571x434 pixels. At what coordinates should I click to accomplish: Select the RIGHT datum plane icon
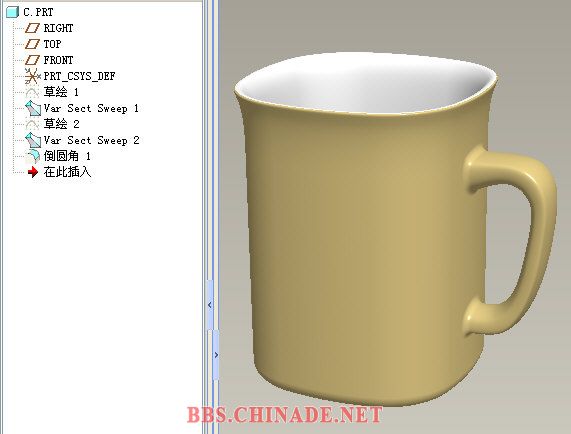click(32, 28)
